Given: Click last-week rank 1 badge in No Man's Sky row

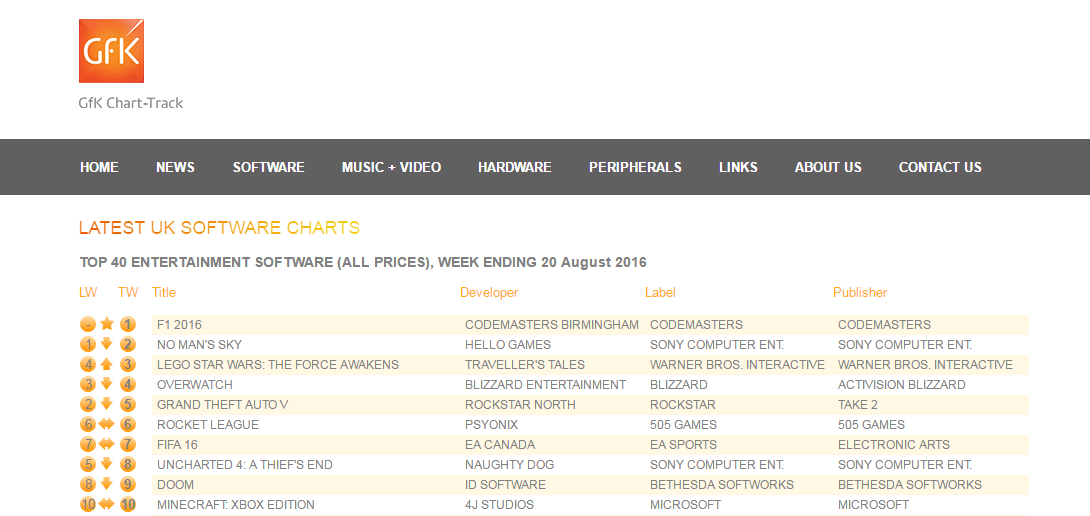Looking at the screenshot, I should [88, 344].
